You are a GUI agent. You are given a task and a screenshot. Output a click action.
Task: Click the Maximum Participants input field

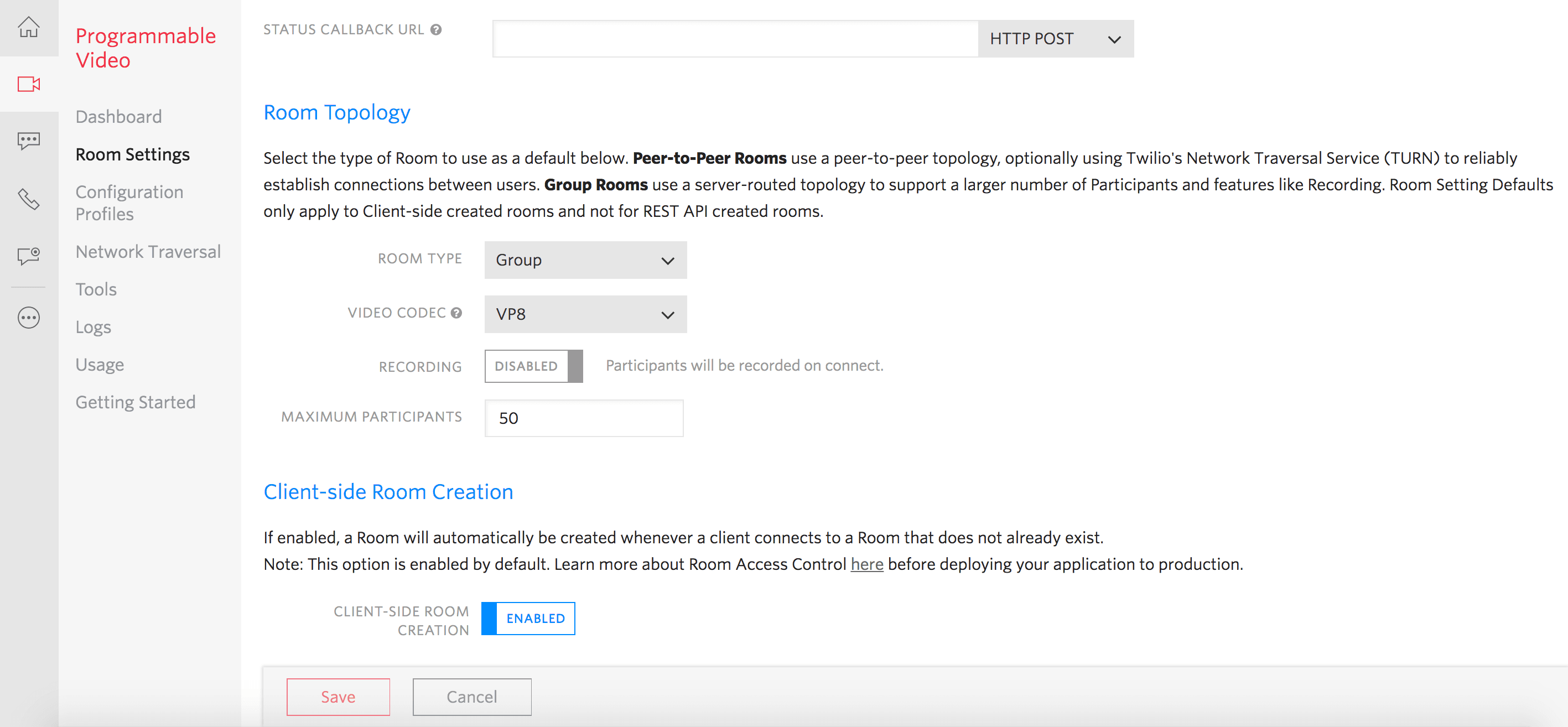[x=584, y=418]
